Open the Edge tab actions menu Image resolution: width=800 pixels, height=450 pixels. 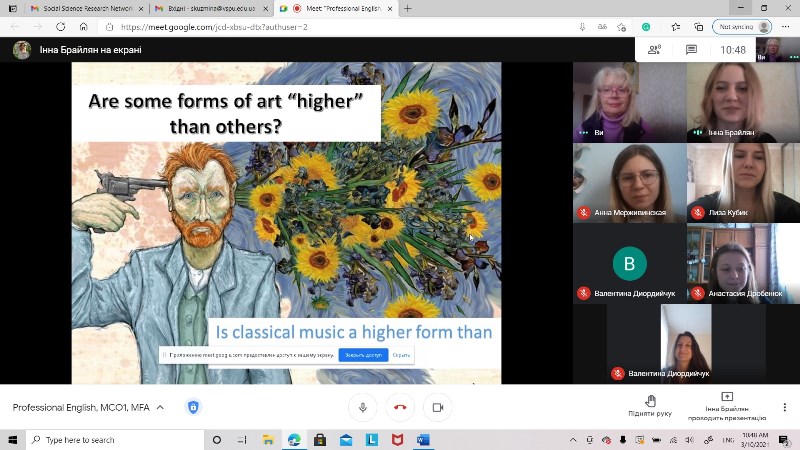point(13,9)
